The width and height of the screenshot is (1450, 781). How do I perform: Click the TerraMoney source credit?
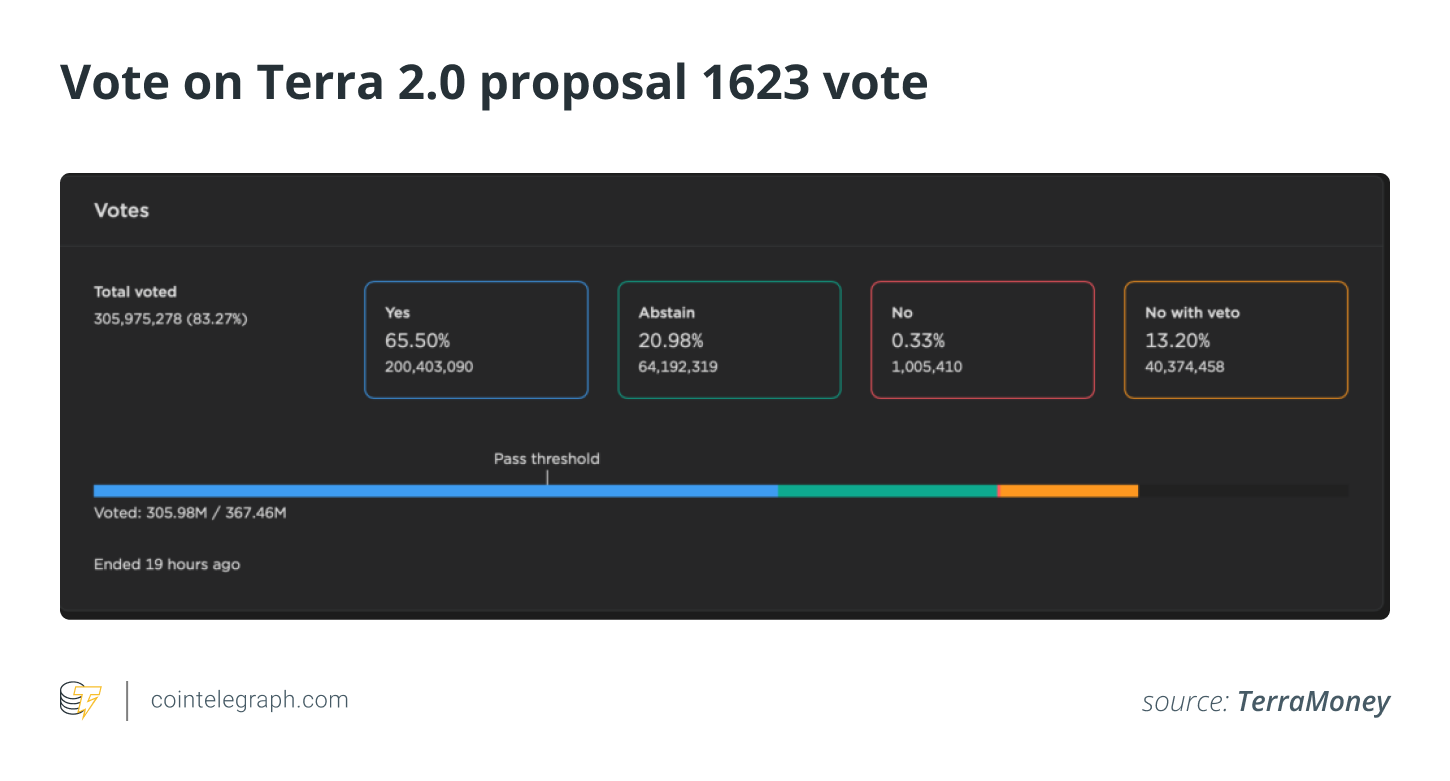[1313, 702]
